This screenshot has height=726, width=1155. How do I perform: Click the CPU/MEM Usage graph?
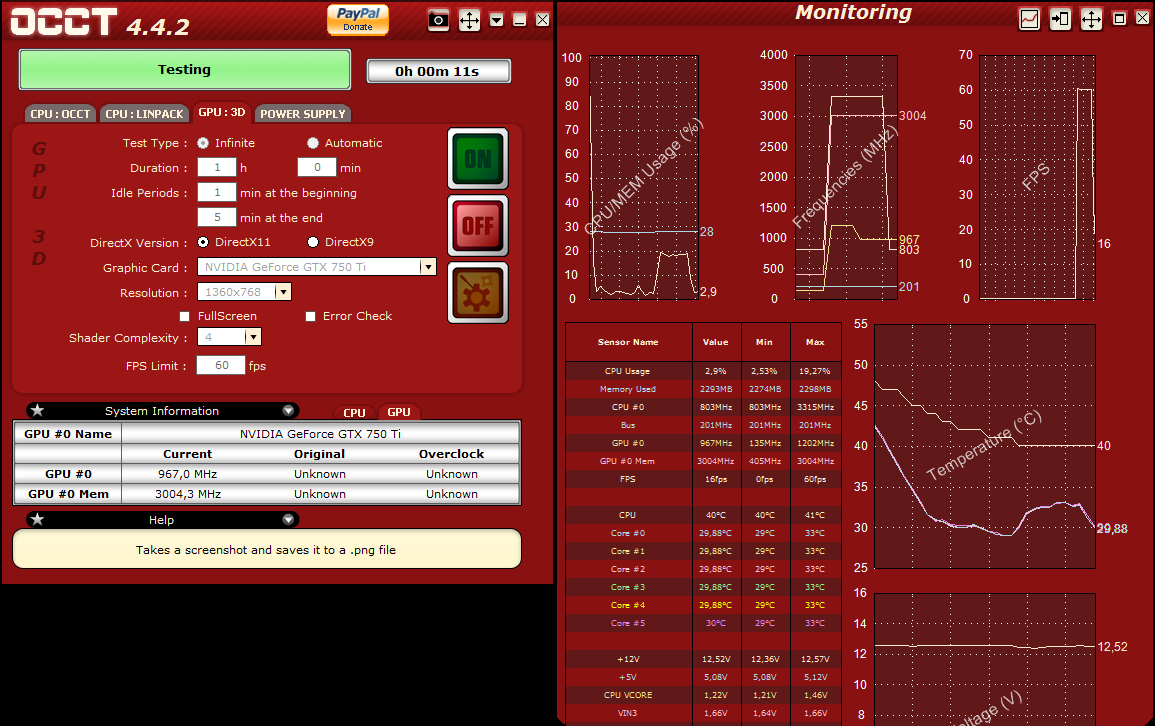tap(644, 177)
